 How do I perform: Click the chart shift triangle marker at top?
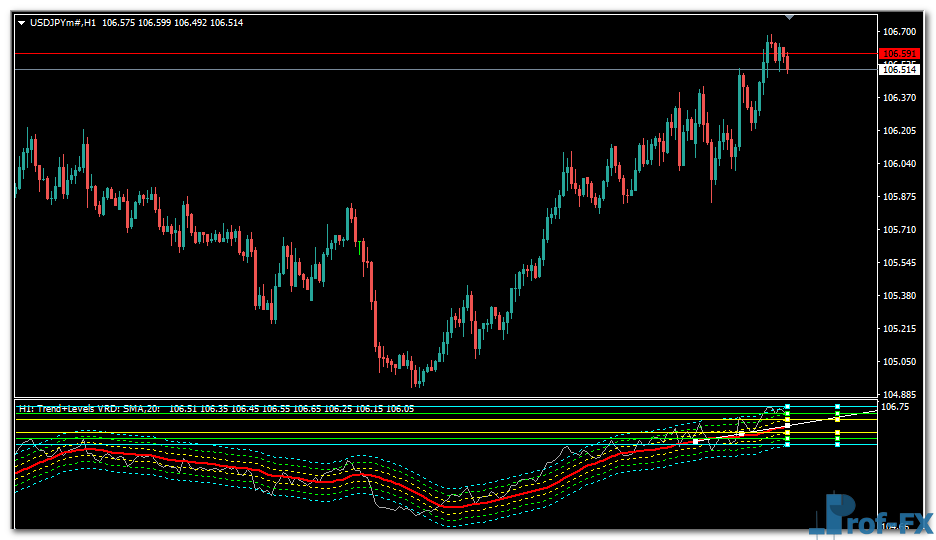pos(790,17)
